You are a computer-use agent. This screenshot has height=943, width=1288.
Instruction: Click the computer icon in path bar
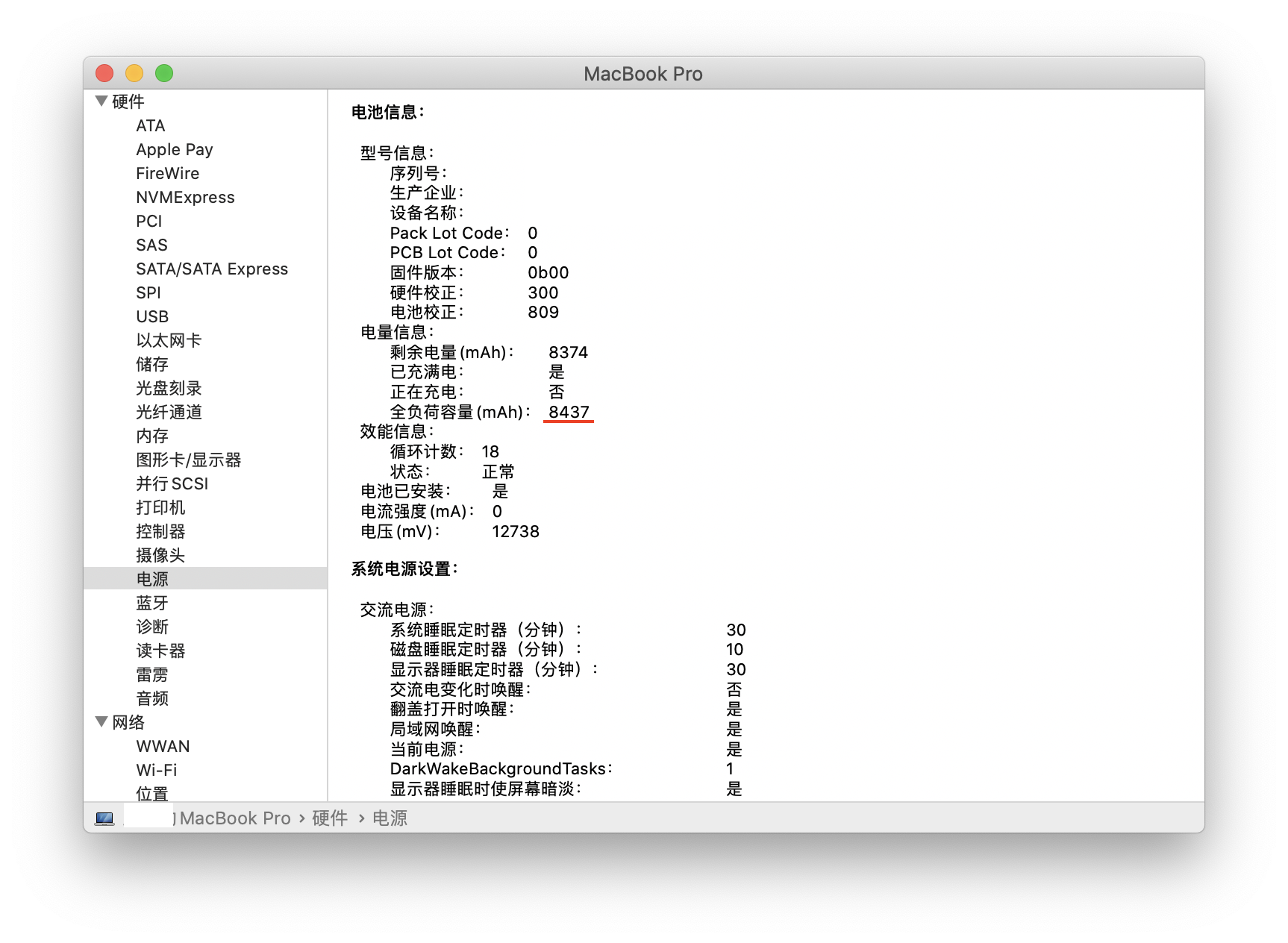point(104,818)
